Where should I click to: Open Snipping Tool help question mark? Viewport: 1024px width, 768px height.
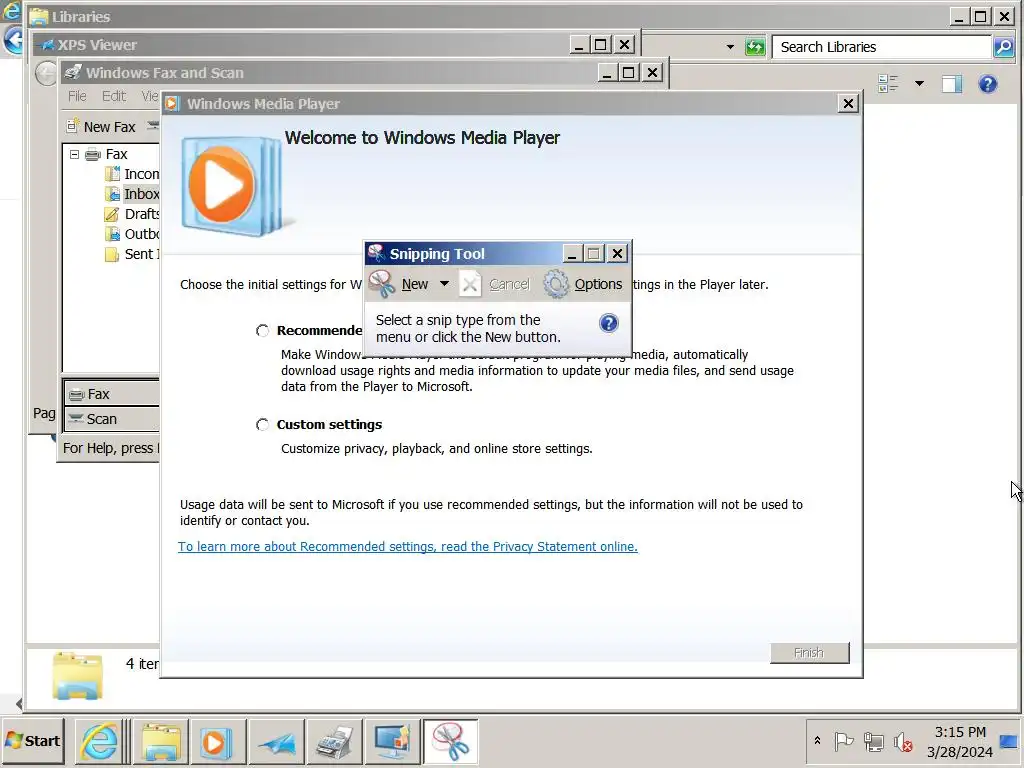click(x=609, y=323)
